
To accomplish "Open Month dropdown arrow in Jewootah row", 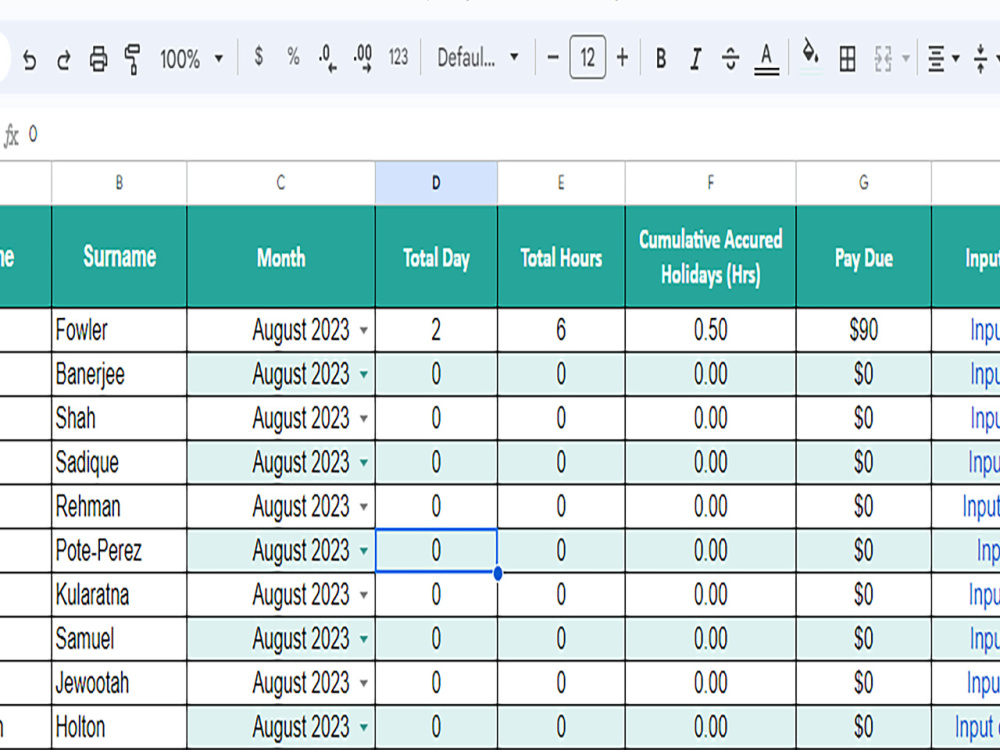I will tap(364, 683).
